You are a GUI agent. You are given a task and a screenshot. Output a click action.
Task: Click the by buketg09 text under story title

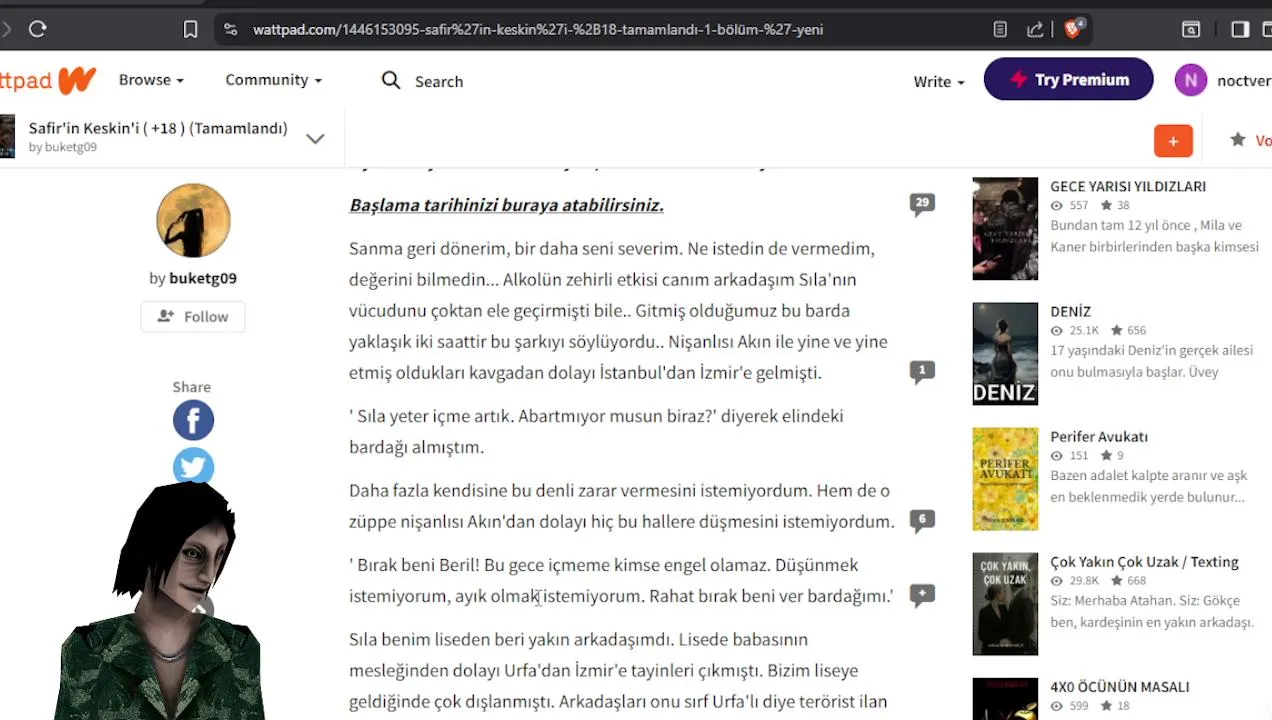pos(63,147)
